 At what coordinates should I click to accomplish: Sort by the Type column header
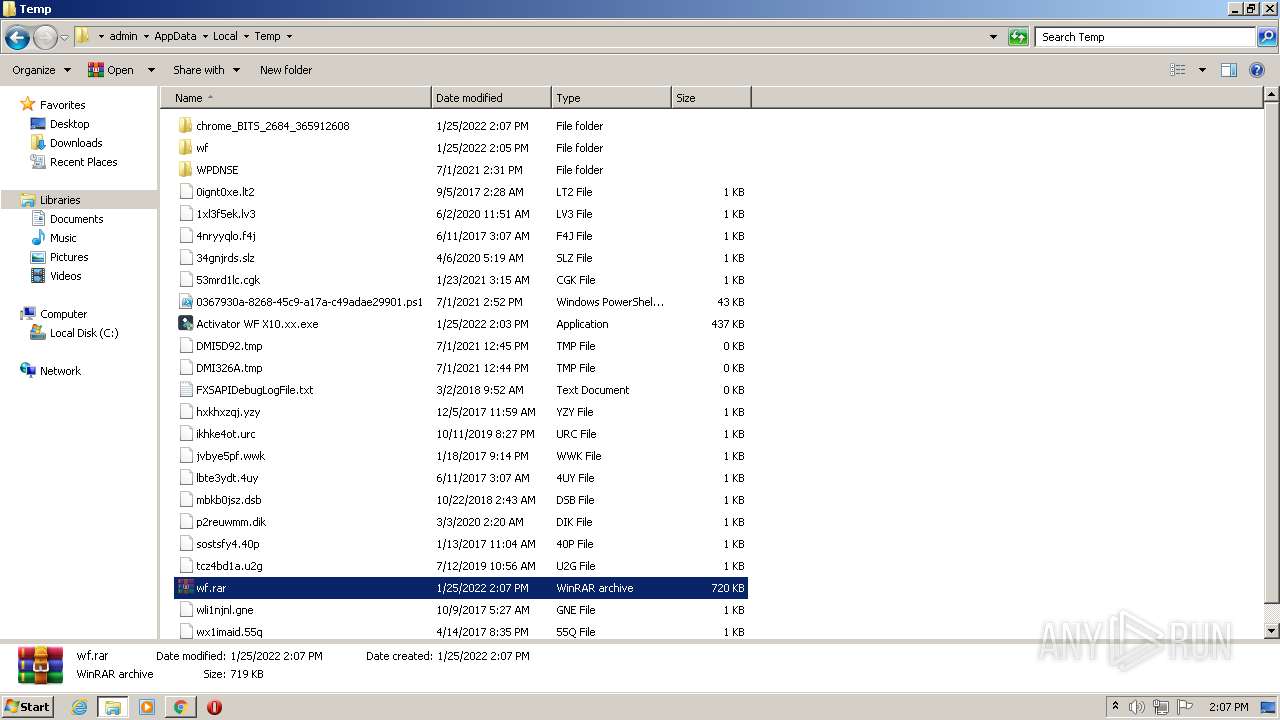[x=611, y=98]
